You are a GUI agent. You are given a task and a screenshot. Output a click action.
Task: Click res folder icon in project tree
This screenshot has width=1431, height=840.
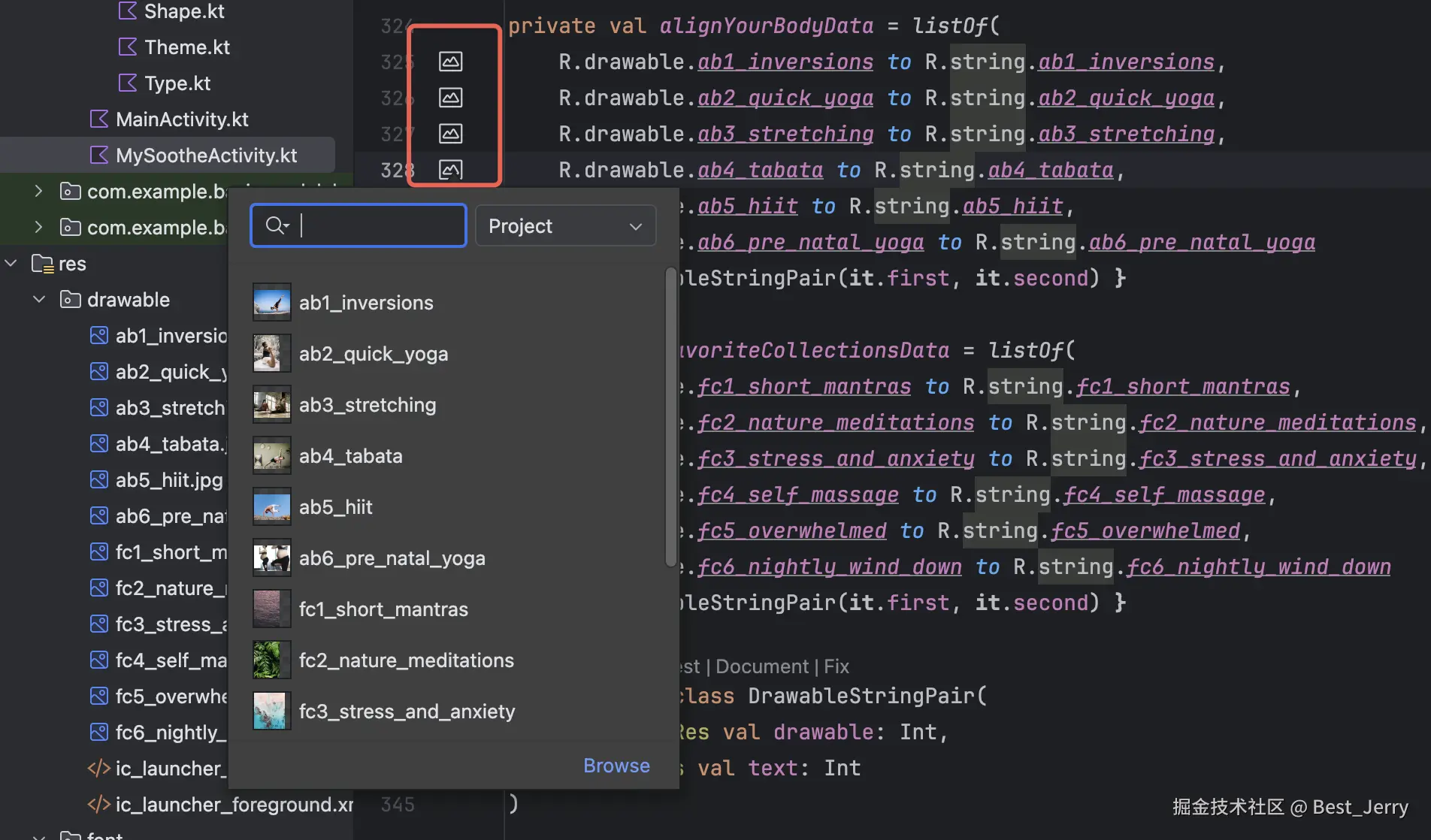42,264
